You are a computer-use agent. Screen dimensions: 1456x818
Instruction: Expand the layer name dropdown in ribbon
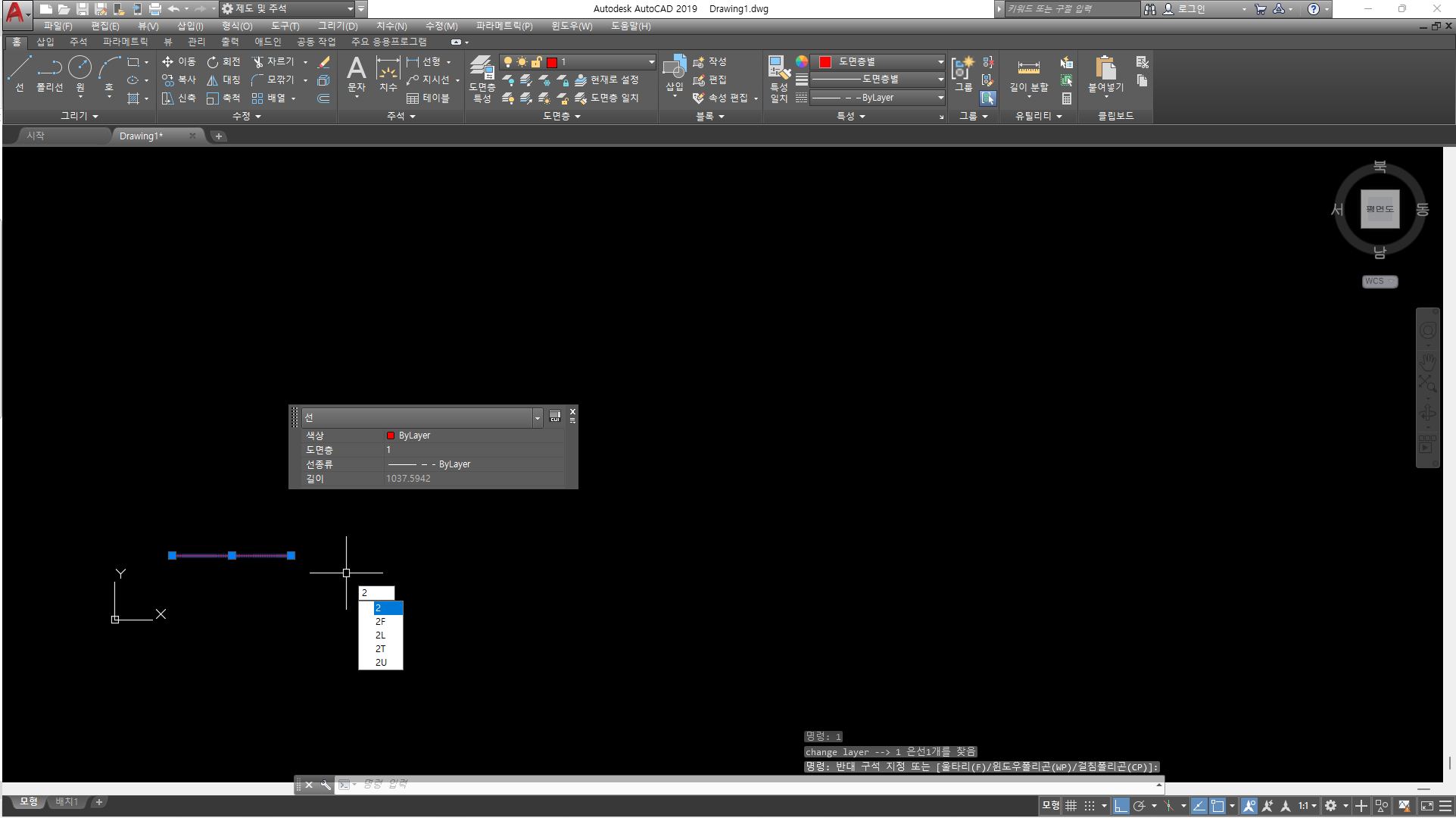[651, 62]
